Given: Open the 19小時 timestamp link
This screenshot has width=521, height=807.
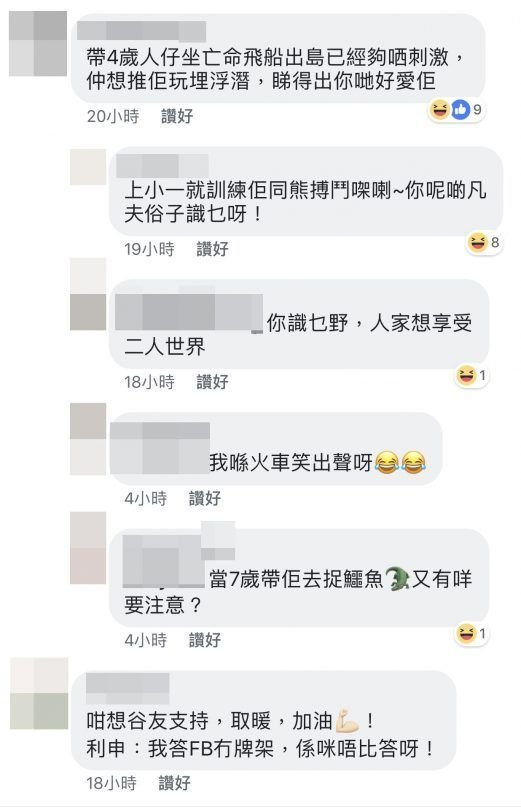Looking at the screenshot, I should [149, 249].
